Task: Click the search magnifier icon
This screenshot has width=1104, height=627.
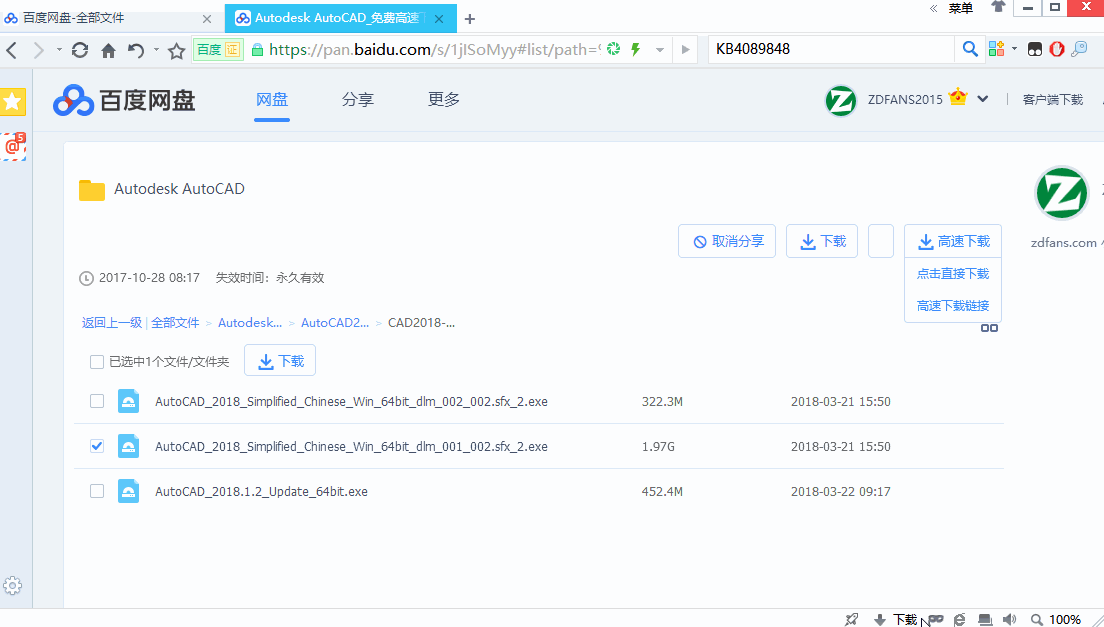Action: 969,49
